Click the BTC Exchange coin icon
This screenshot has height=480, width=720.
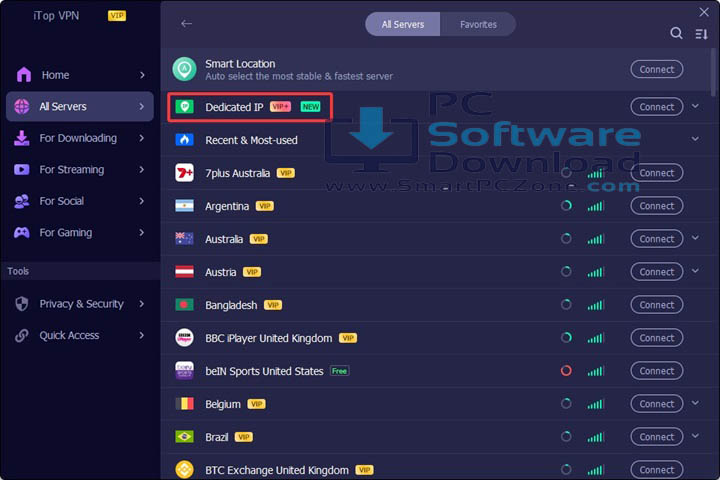[x=185, y=469]
